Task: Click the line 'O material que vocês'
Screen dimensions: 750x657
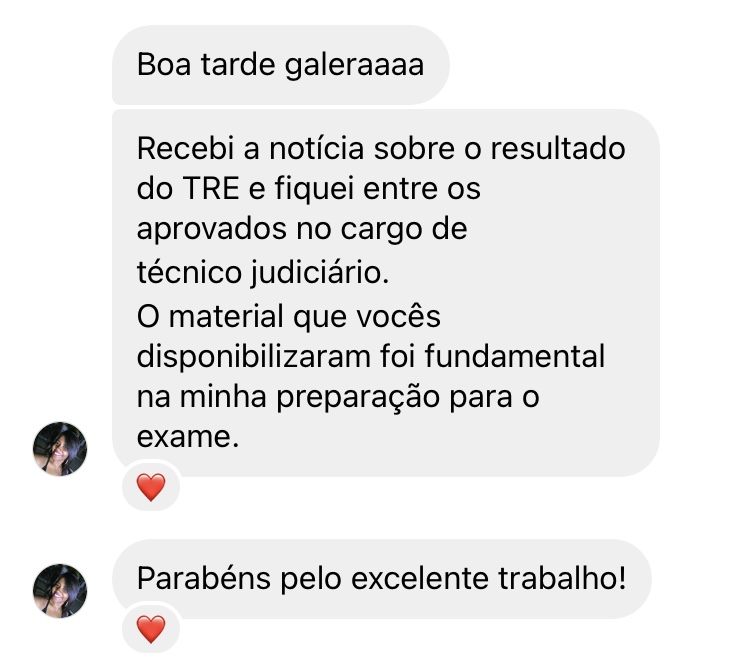Action: (289, 316)
